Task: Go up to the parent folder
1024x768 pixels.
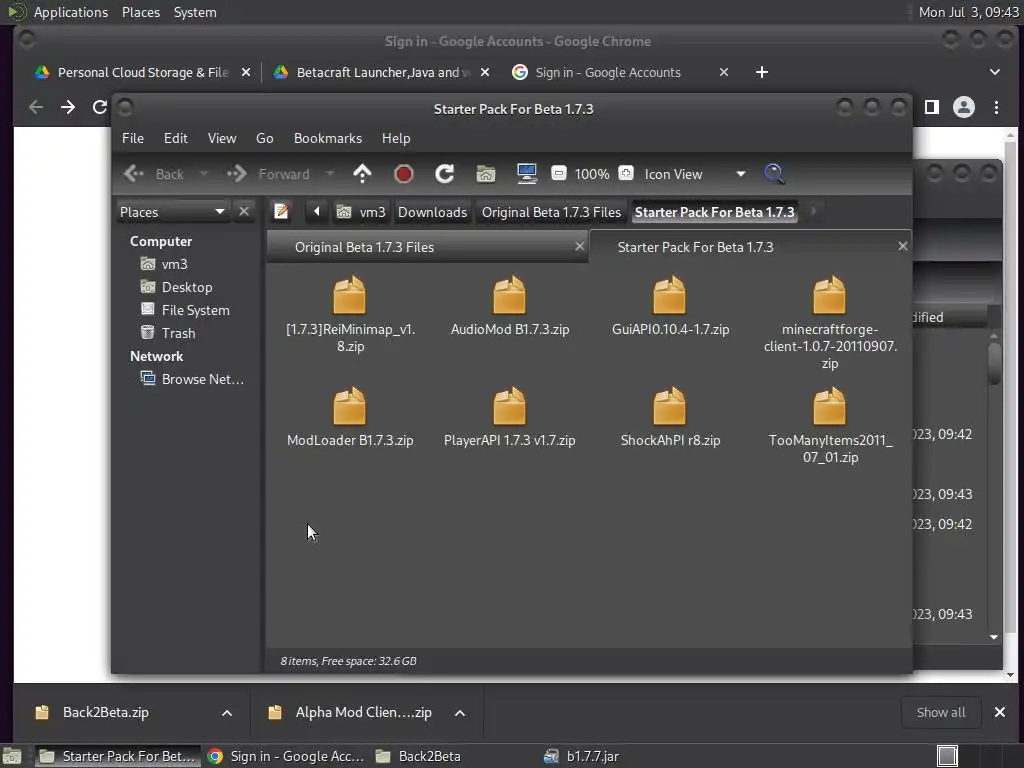Action: 362,174
